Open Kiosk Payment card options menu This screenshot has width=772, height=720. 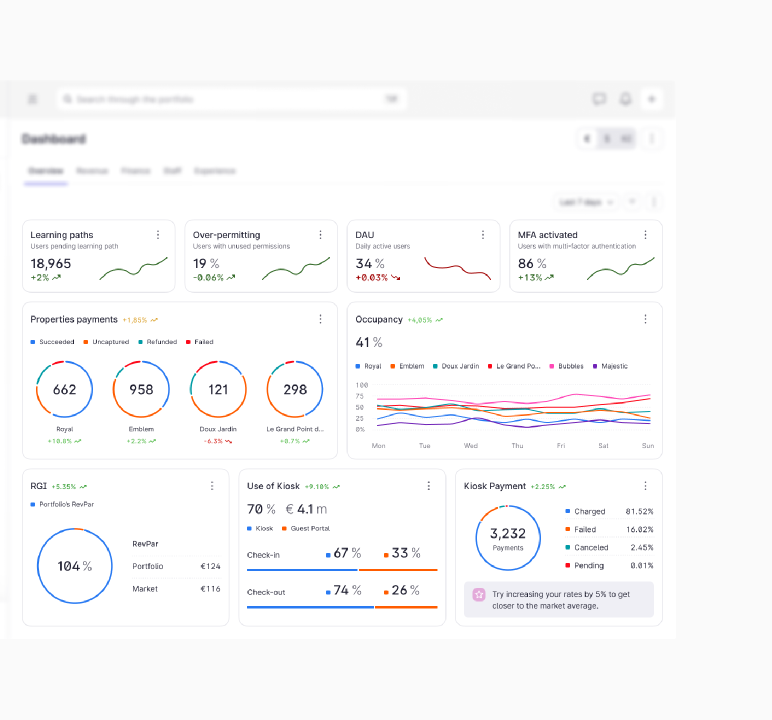[645, 486]
